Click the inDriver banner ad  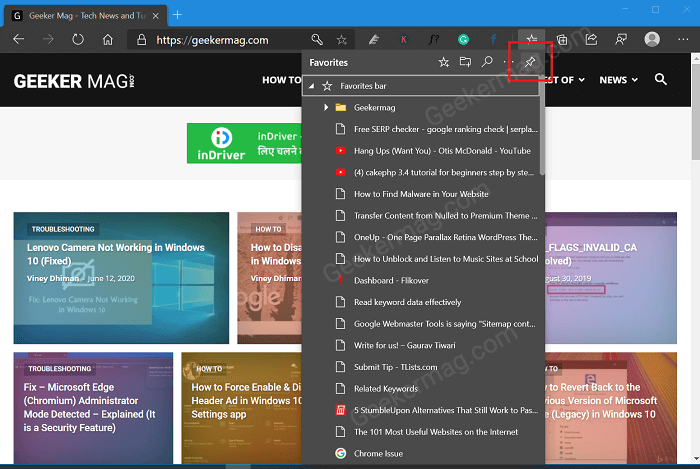(244, 143)
